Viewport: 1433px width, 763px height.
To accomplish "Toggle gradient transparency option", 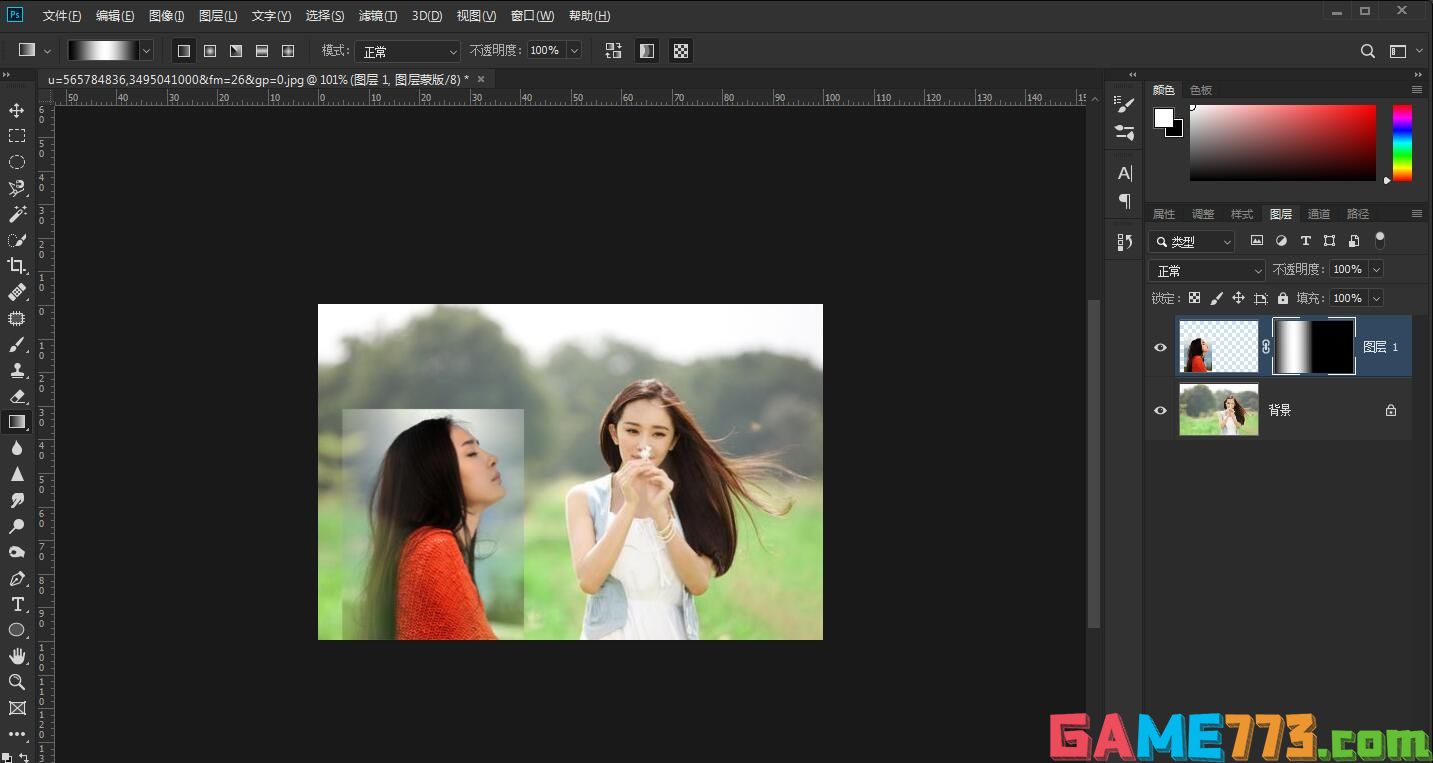I will point(681,51).
